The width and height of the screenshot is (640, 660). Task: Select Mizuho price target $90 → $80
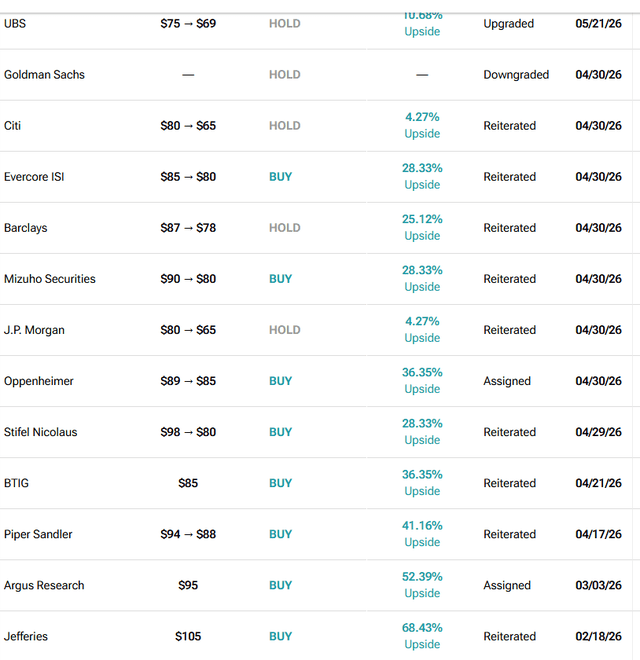point(188,279)
